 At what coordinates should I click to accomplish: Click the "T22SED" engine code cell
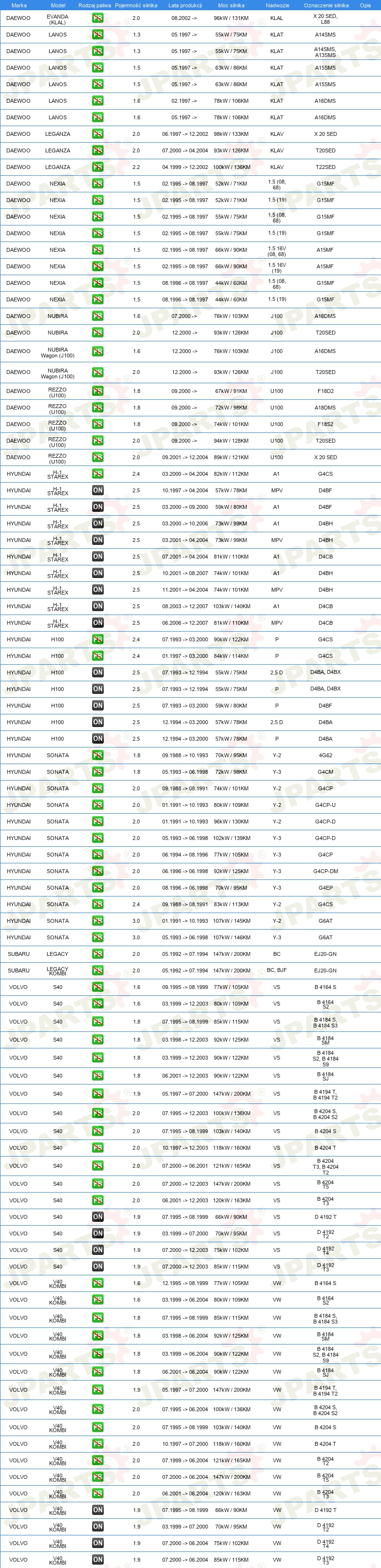[325, 167]
